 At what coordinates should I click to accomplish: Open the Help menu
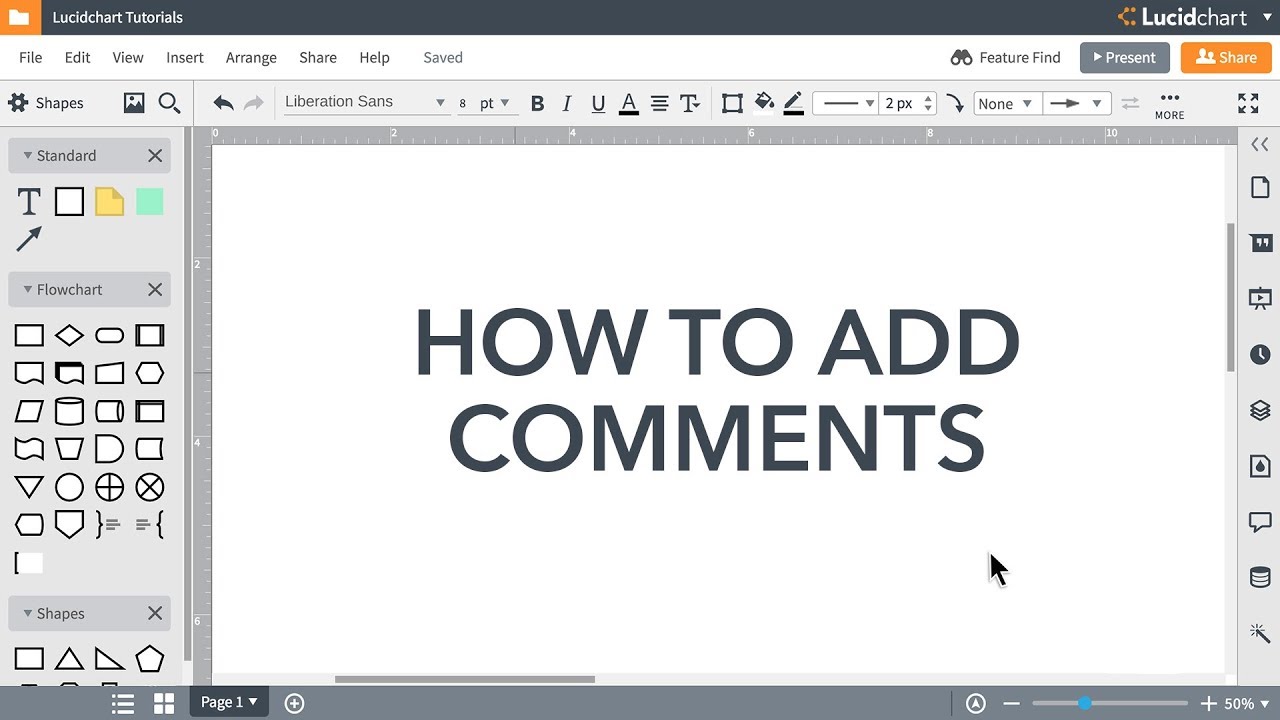[374, 58]
